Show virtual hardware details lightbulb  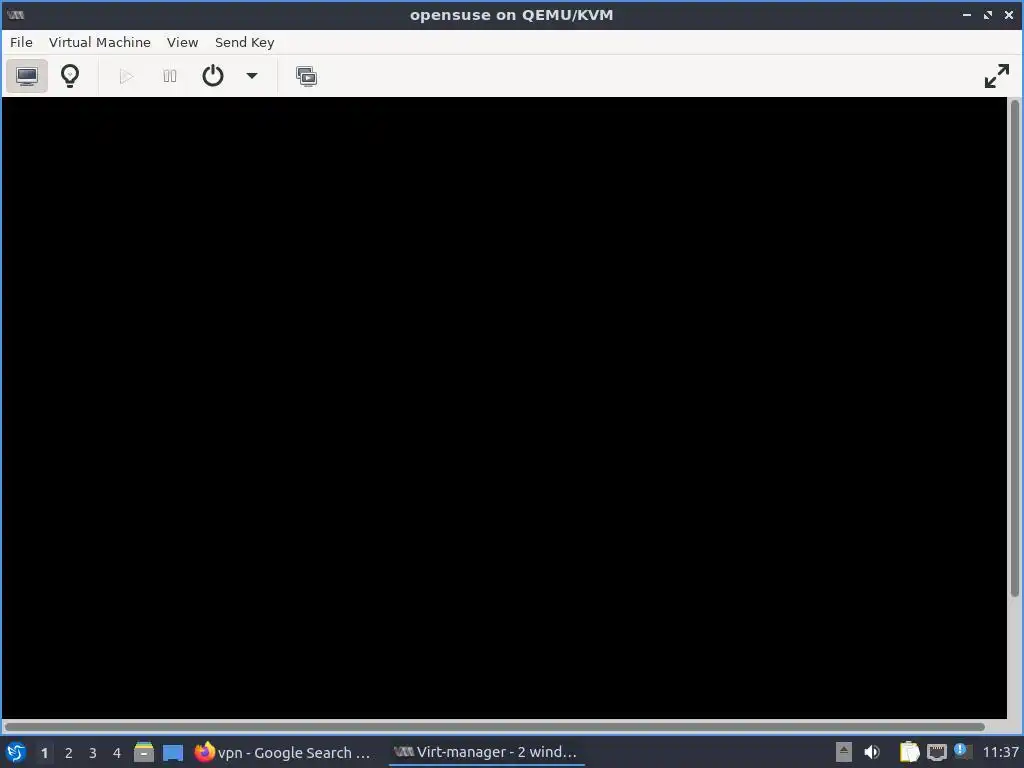point(70,76)
